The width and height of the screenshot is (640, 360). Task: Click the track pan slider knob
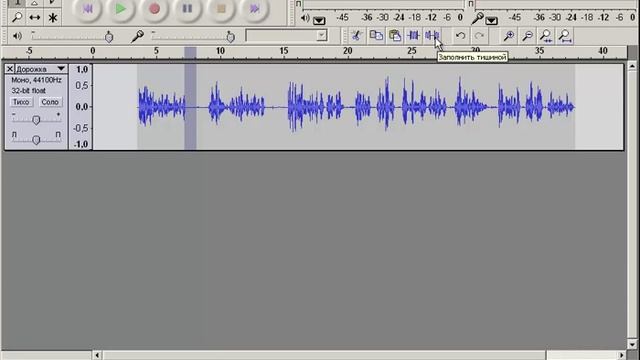36,140
